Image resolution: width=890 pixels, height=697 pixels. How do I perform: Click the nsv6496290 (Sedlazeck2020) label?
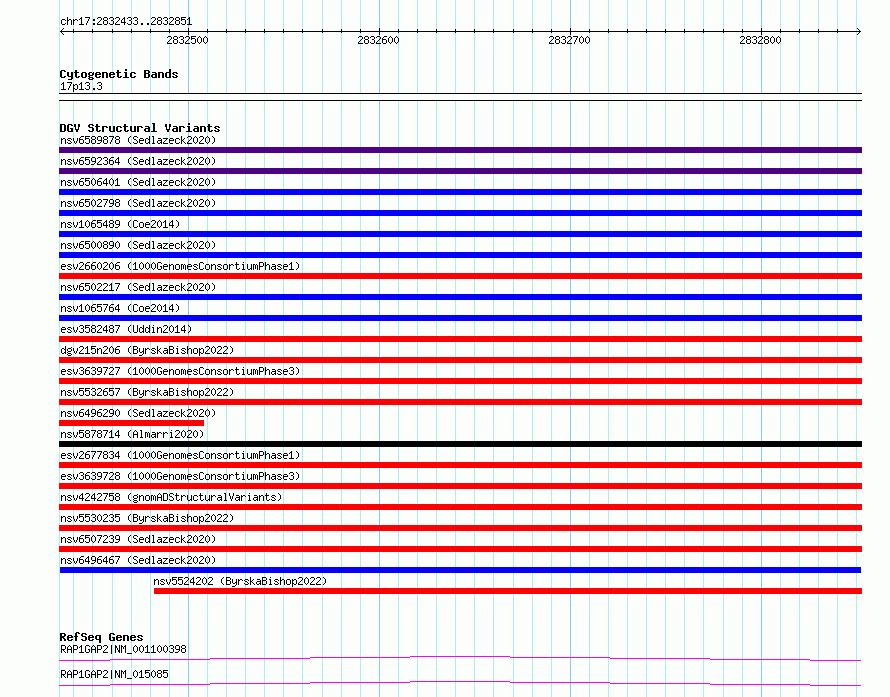(138, 413)
